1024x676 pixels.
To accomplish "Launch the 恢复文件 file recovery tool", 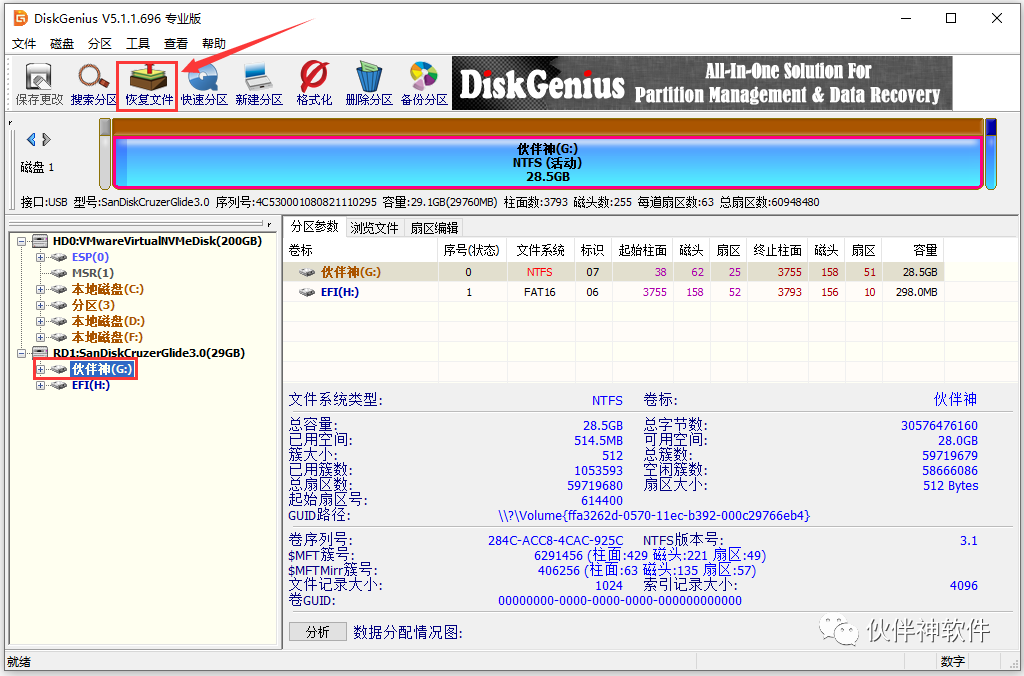I will 149,84.
